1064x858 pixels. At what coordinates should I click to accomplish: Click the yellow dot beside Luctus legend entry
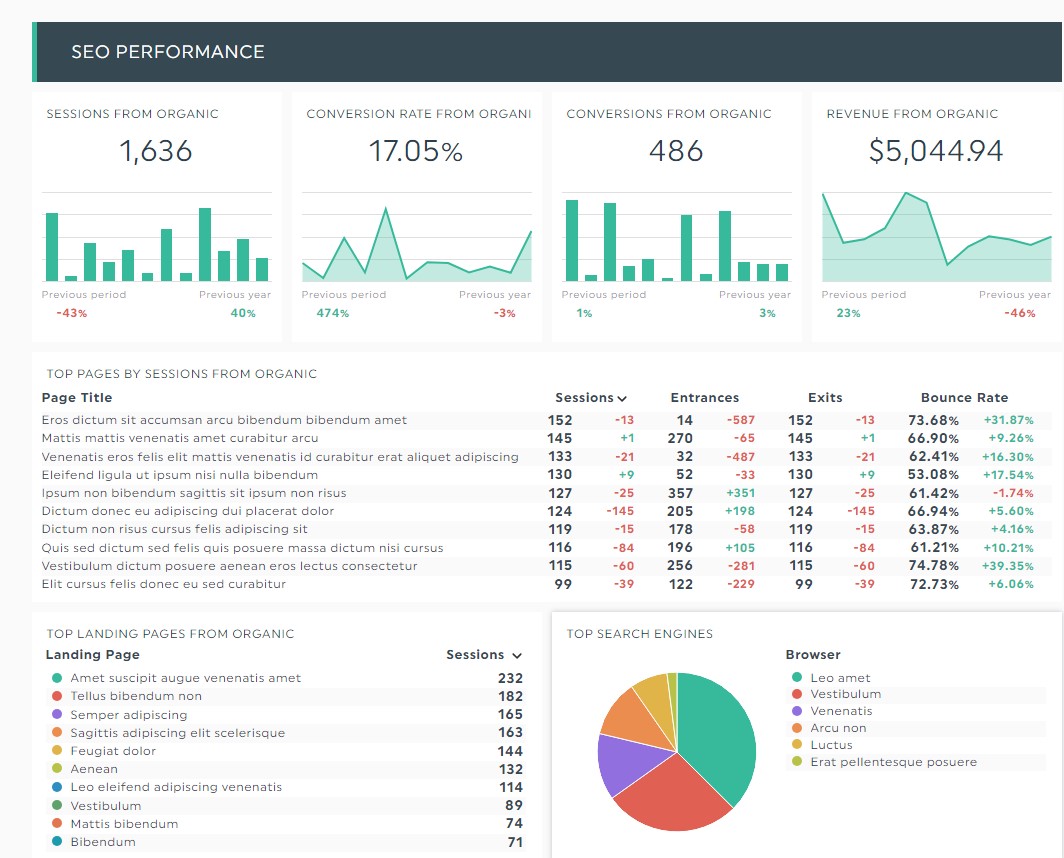tap(797, 745)
